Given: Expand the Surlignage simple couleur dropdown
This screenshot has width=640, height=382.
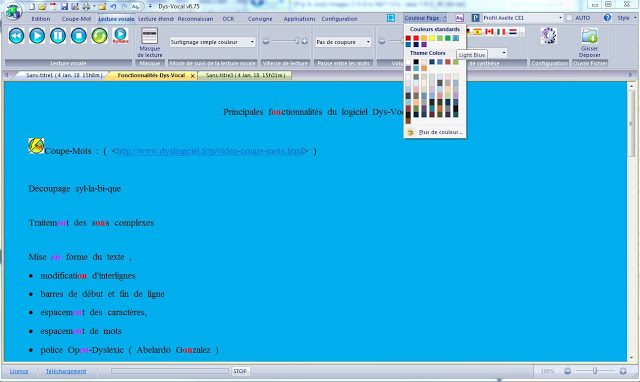Looking at the screenshot, I should click(212, 42).
